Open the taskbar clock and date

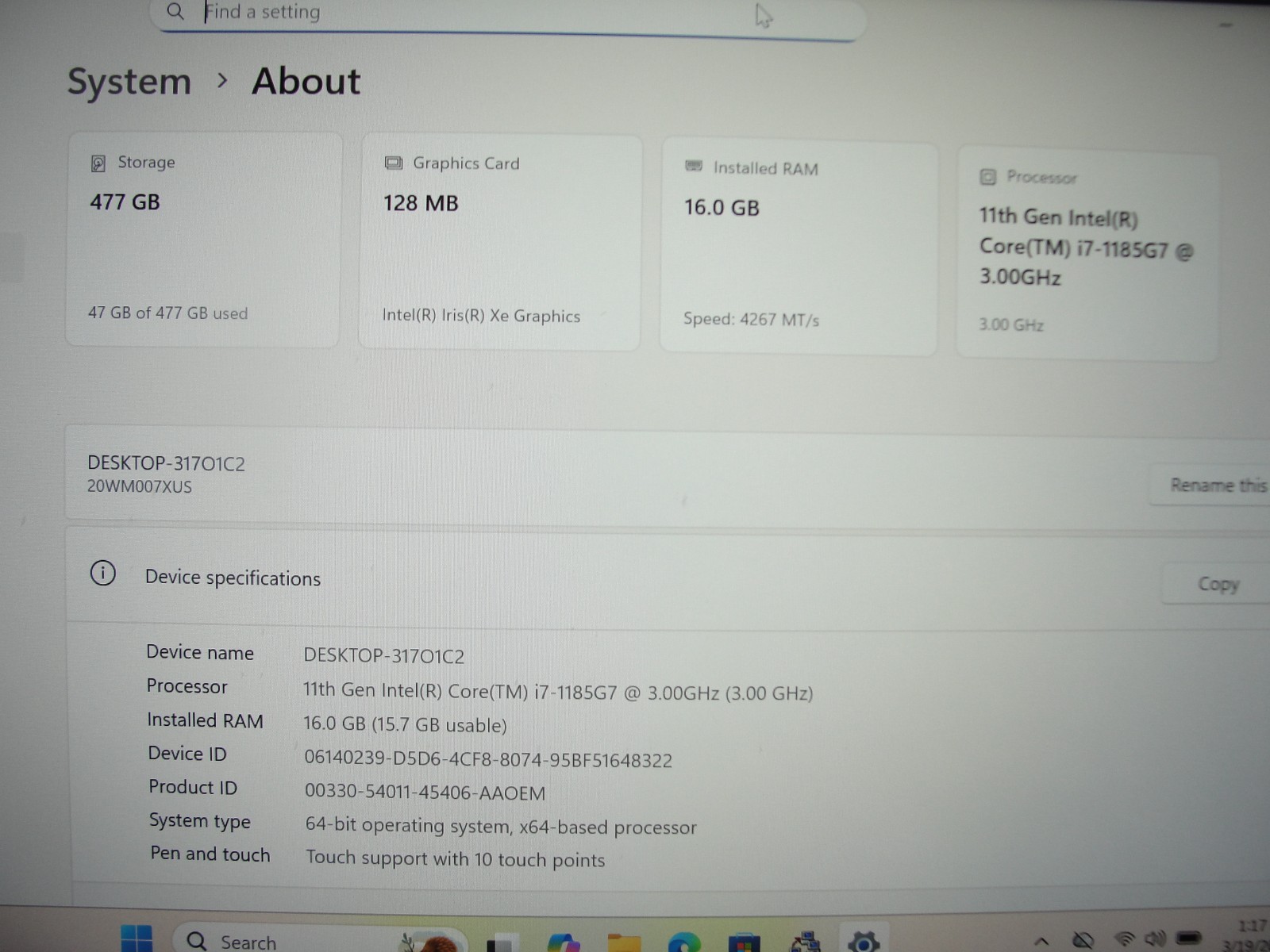click(x=1248, y=935)
